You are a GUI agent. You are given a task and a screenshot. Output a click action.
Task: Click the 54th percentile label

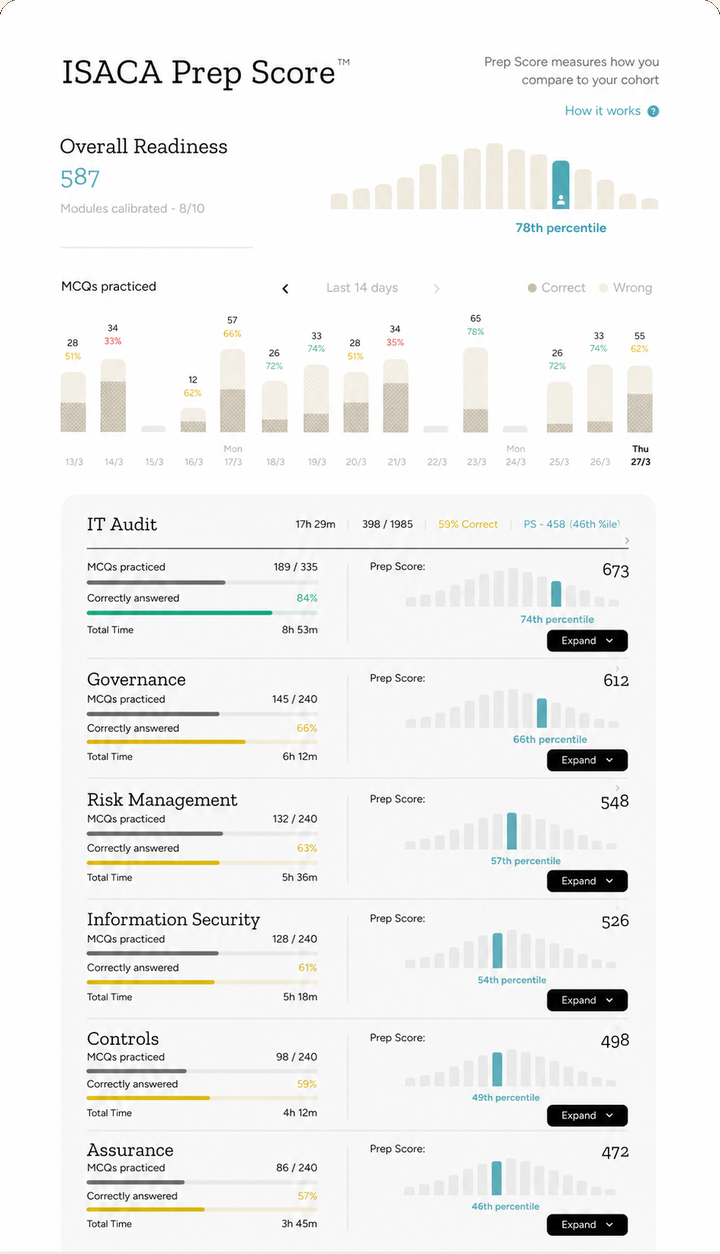[x=512, y=980]
